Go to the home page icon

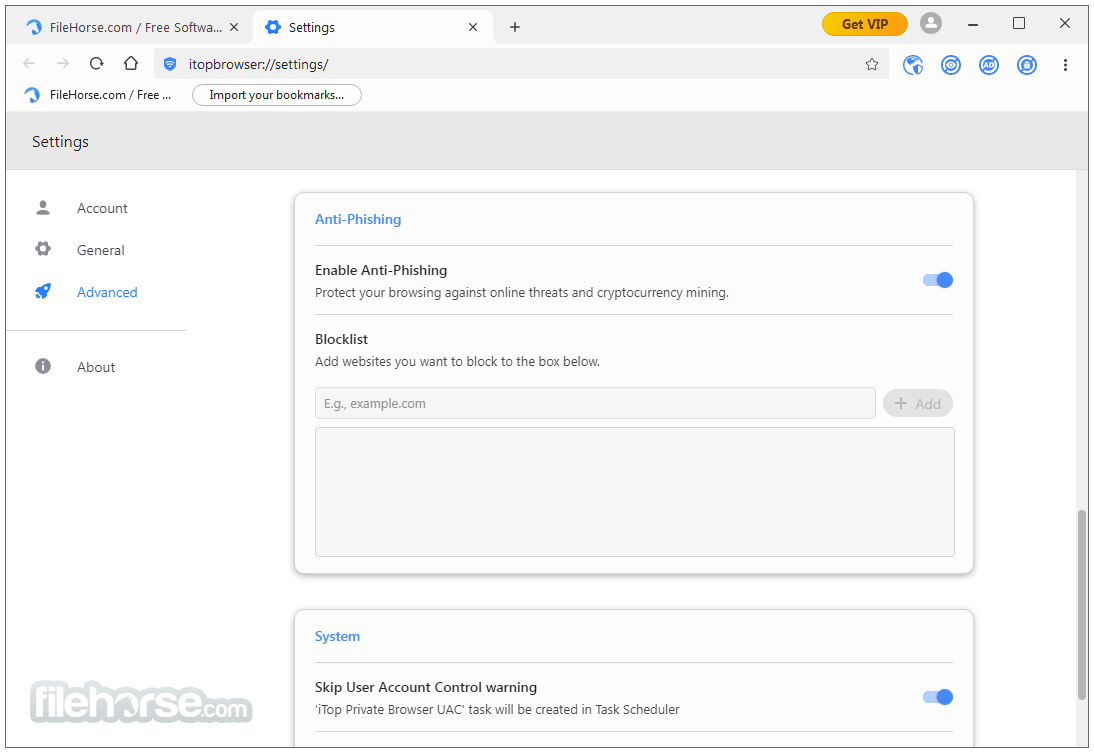[x=130, y=64]
